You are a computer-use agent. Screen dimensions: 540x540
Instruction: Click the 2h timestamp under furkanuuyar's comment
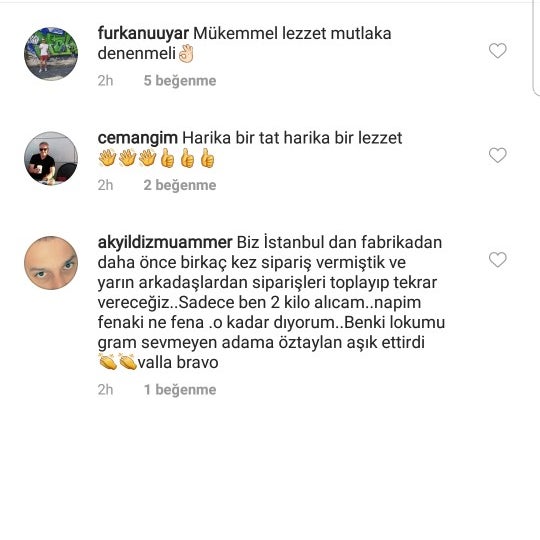point(105,81)
